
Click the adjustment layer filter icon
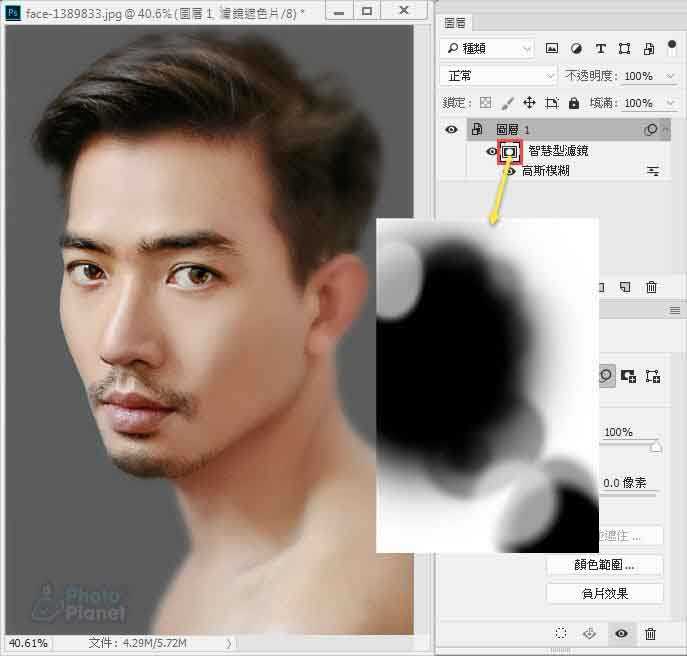(x=576, y=49)
